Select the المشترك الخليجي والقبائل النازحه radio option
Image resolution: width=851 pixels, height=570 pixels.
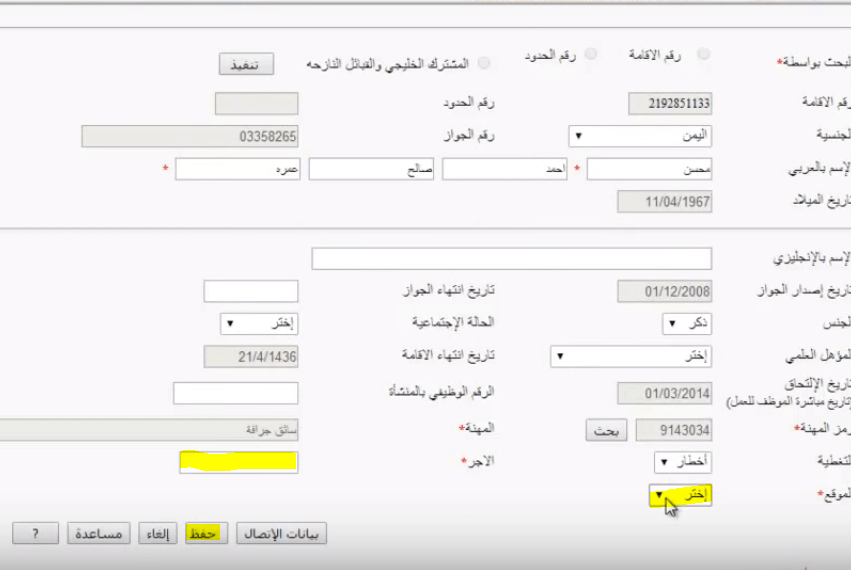click(x=484, y=63)
